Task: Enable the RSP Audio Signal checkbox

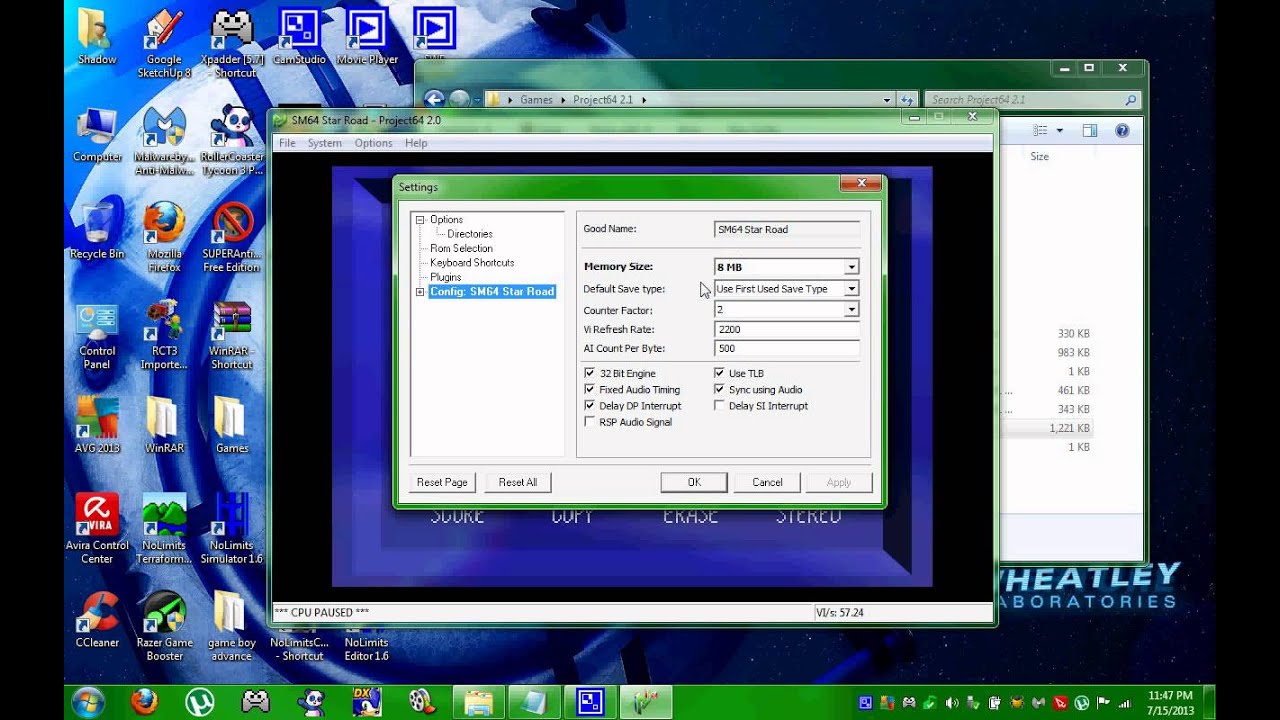Action: [x=590, y=422]
